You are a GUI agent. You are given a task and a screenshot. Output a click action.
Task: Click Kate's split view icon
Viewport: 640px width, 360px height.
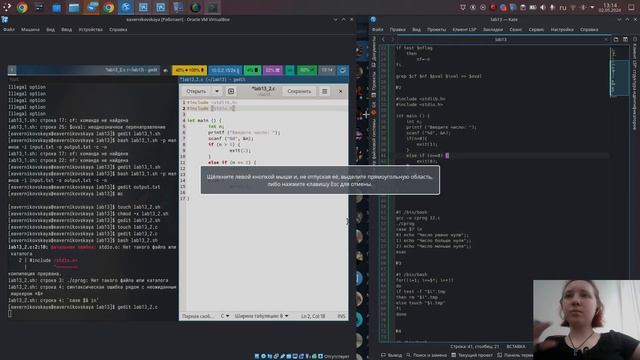pyautogui.click(x=625, y=40)
